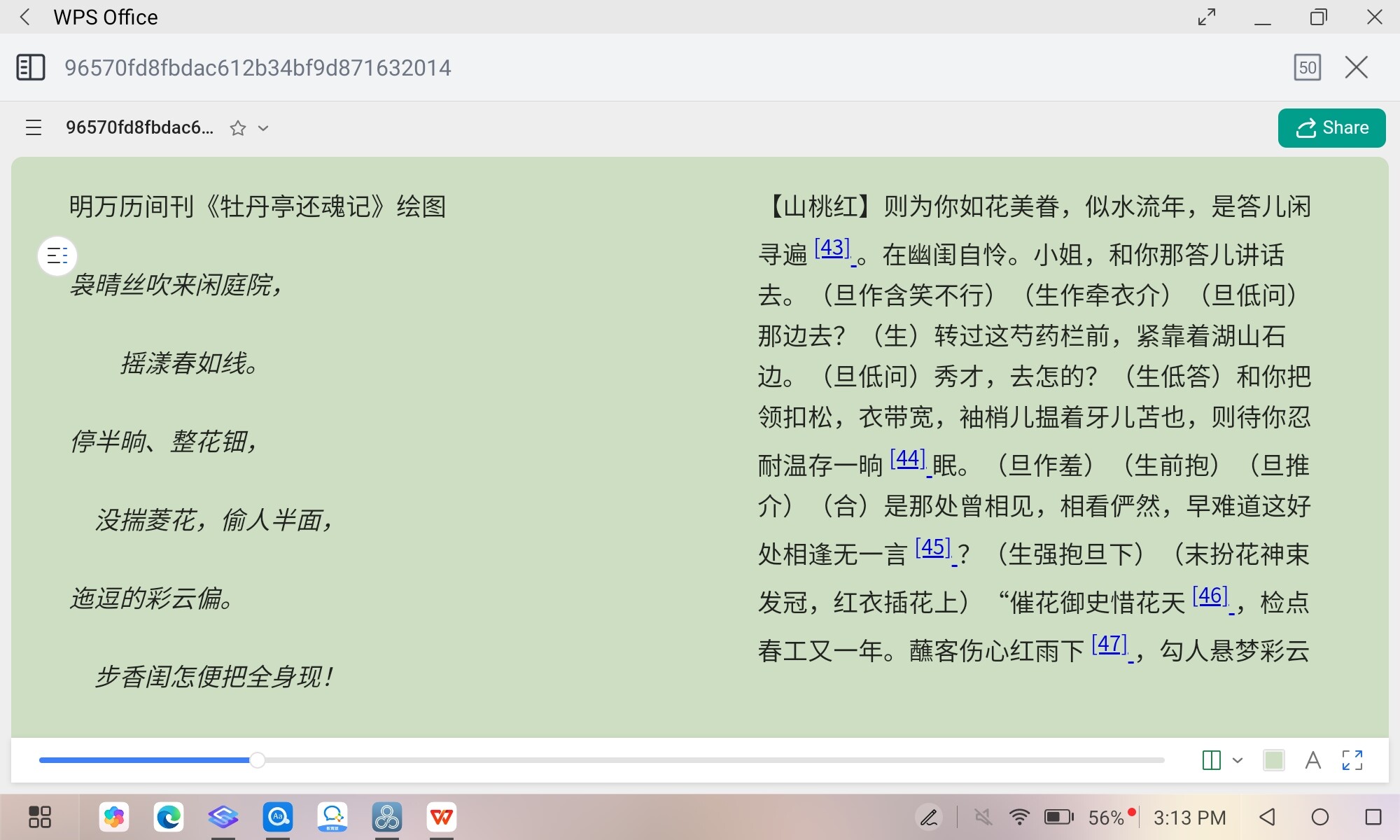Viewport: 1400px width, 840px height.
Task: Tap the stylus pen icon in tray
Action: pos(929,817)
